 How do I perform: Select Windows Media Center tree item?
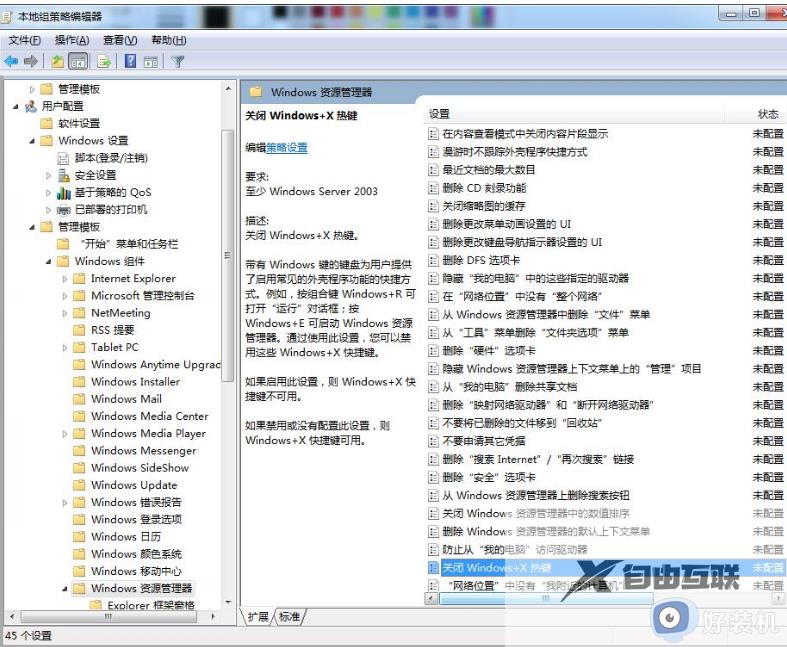[150, 416]
